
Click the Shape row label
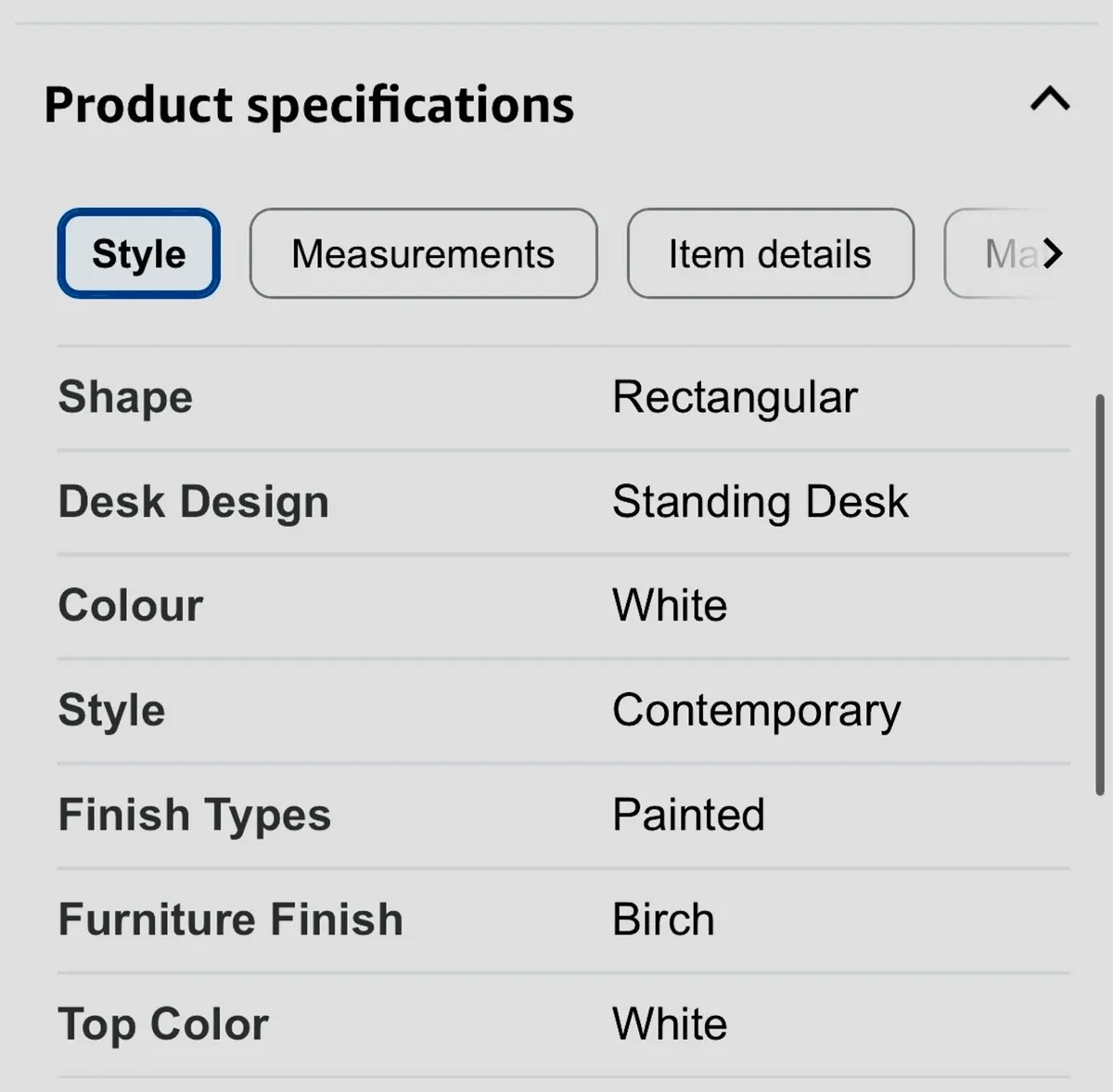[x=125, y=396]
